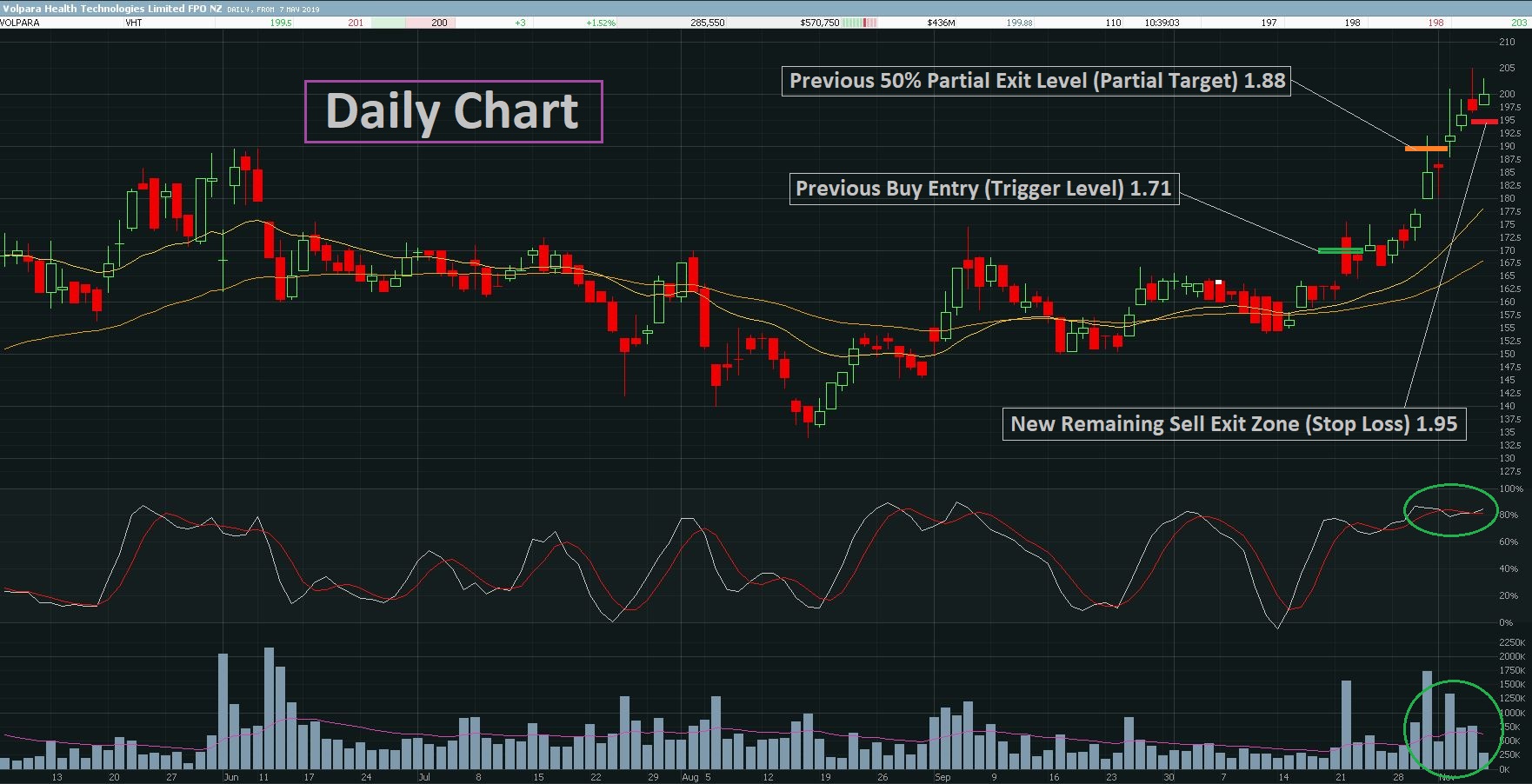Click the 127.5 label on the price axis
This screenshot has width=1532, height=784.
tap(1509, 471)
